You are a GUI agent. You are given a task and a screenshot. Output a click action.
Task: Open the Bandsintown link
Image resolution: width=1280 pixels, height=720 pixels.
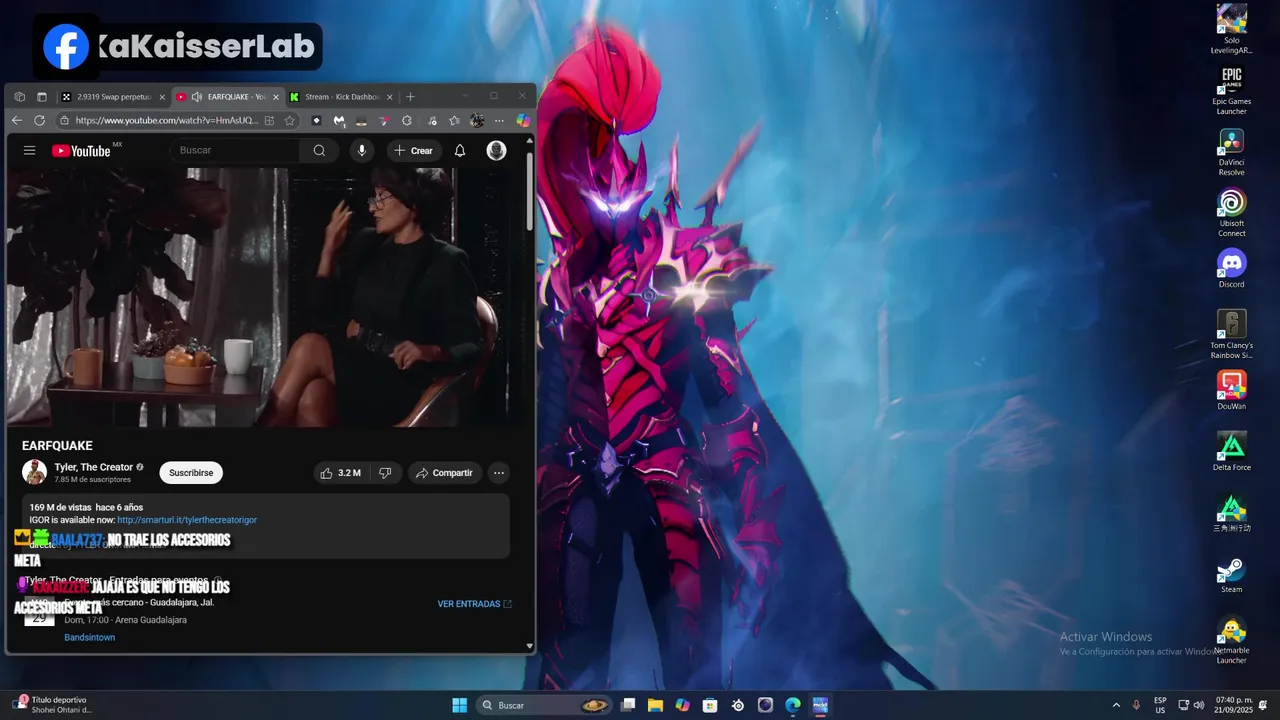coord(90,637)
